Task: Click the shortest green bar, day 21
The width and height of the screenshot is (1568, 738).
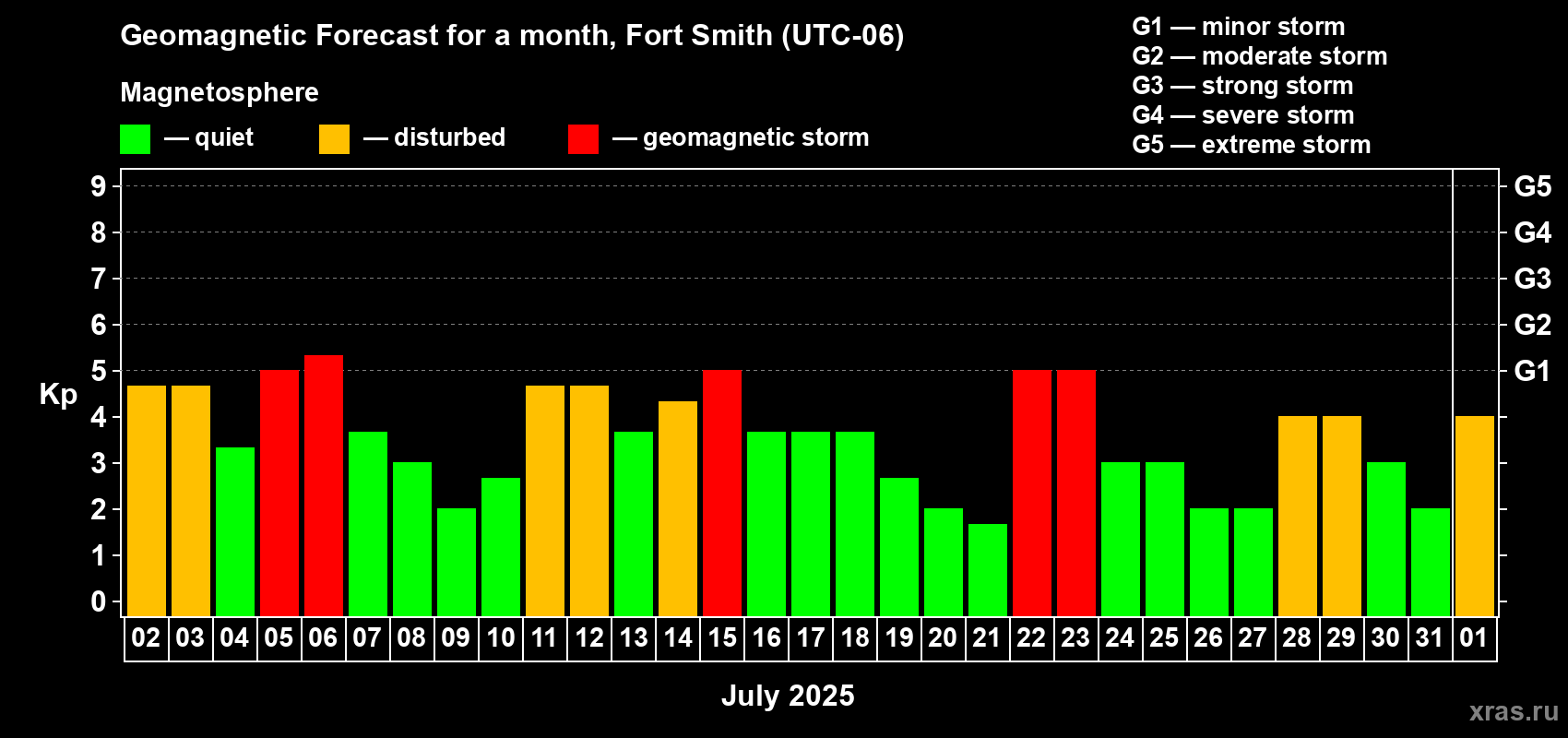Action: point(988,570)
